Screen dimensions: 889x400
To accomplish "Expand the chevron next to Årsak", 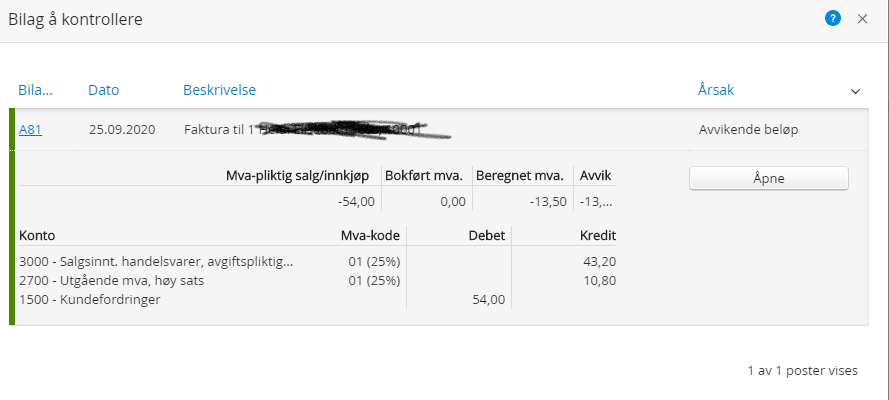I will click(856, 91).
